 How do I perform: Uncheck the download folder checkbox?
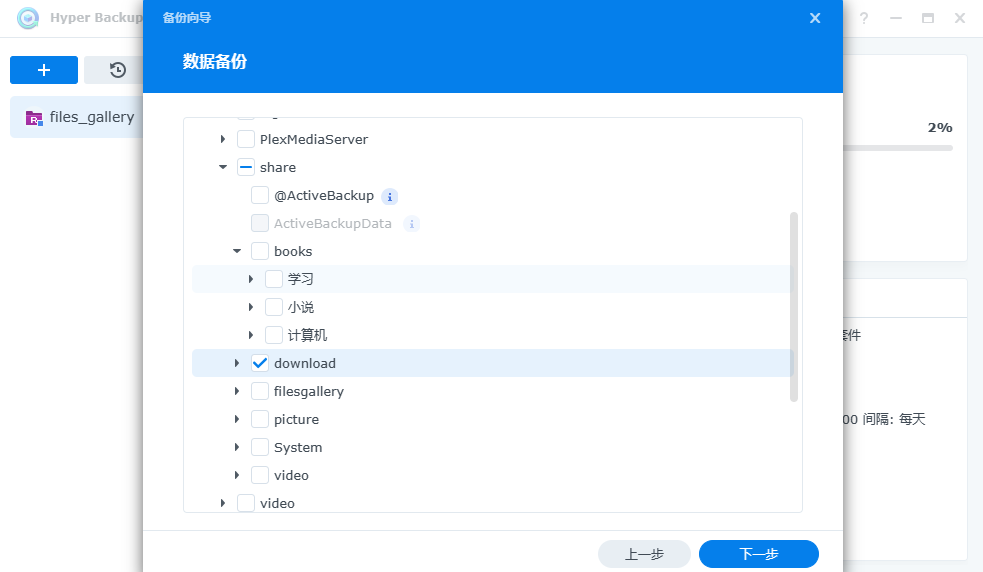click(260, 363)
